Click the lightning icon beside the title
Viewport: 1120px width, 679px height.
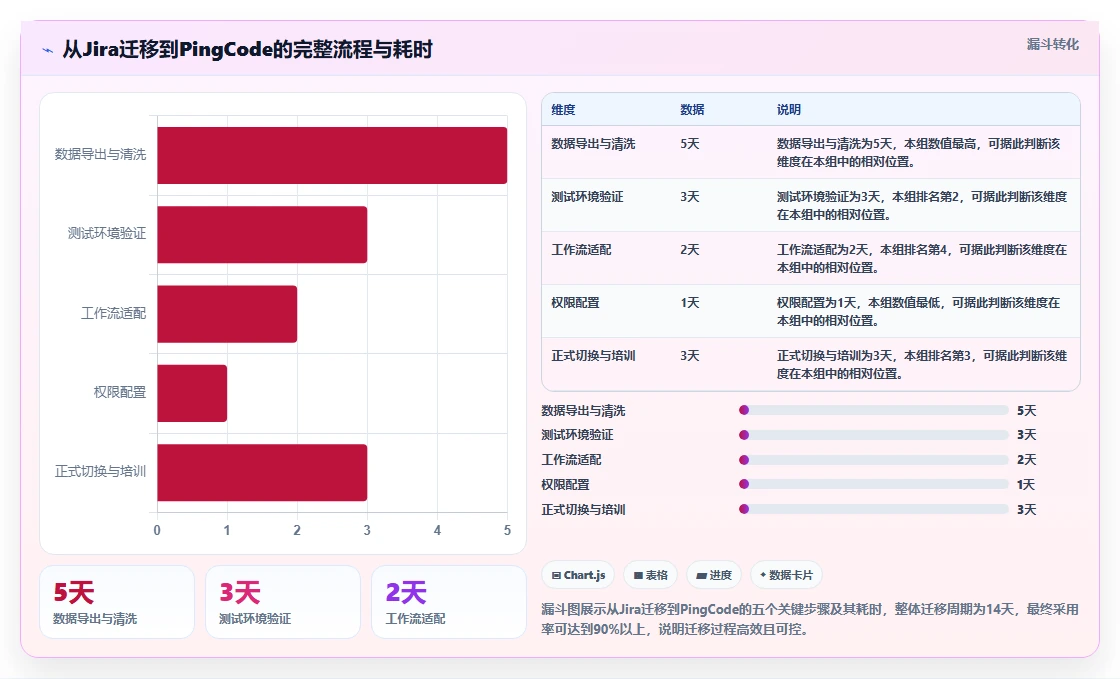click(x=48, y=50)
